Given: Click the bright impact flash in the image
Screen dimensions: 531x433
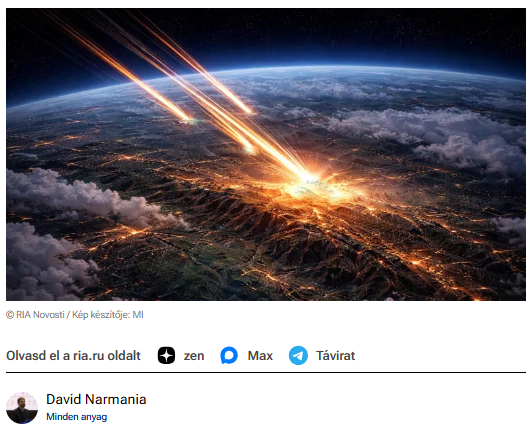Looking at the screenshot, I should [x=310, y=179].
